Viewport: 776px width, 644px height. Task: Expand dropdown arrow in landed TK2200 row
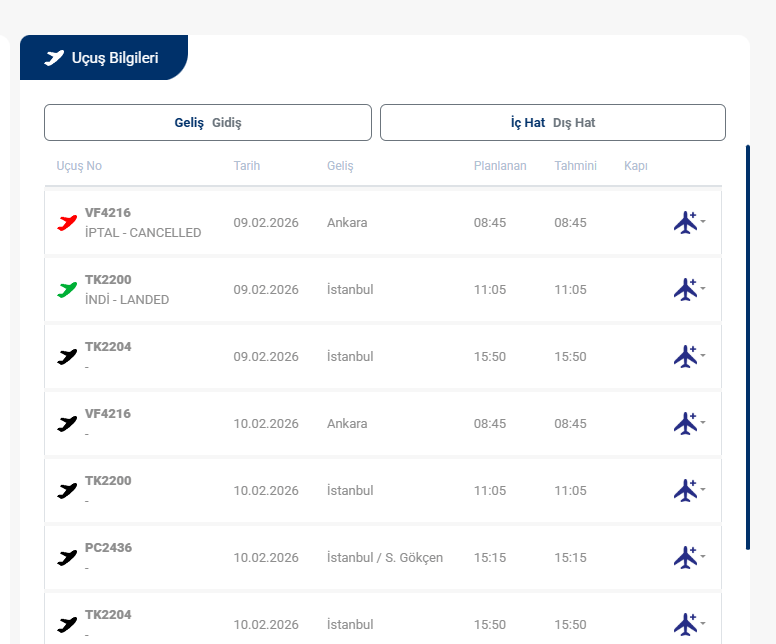[703, 288]
